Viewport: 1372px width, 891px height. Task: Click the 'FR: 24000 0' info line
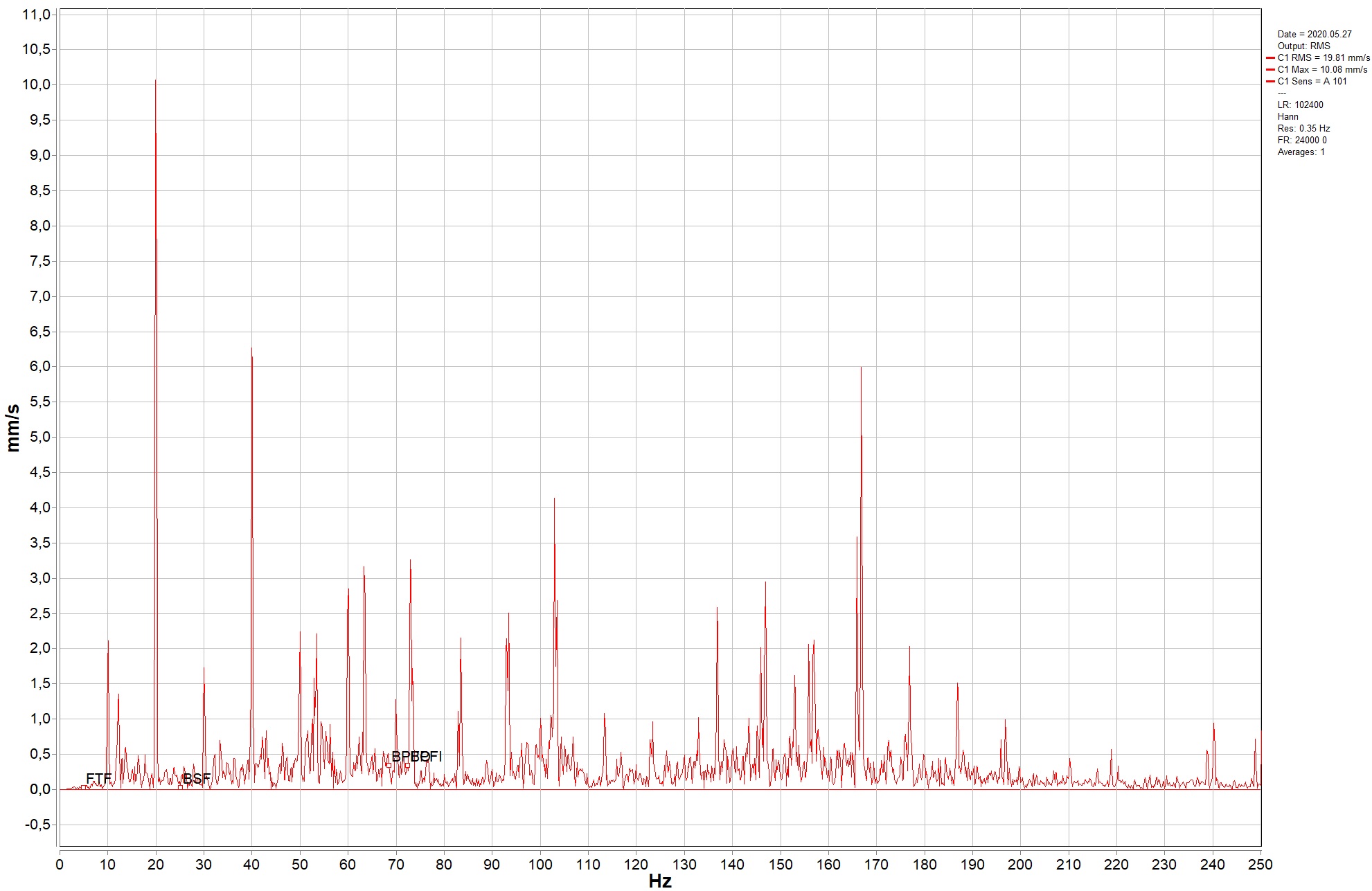[x=1302, y=140]
